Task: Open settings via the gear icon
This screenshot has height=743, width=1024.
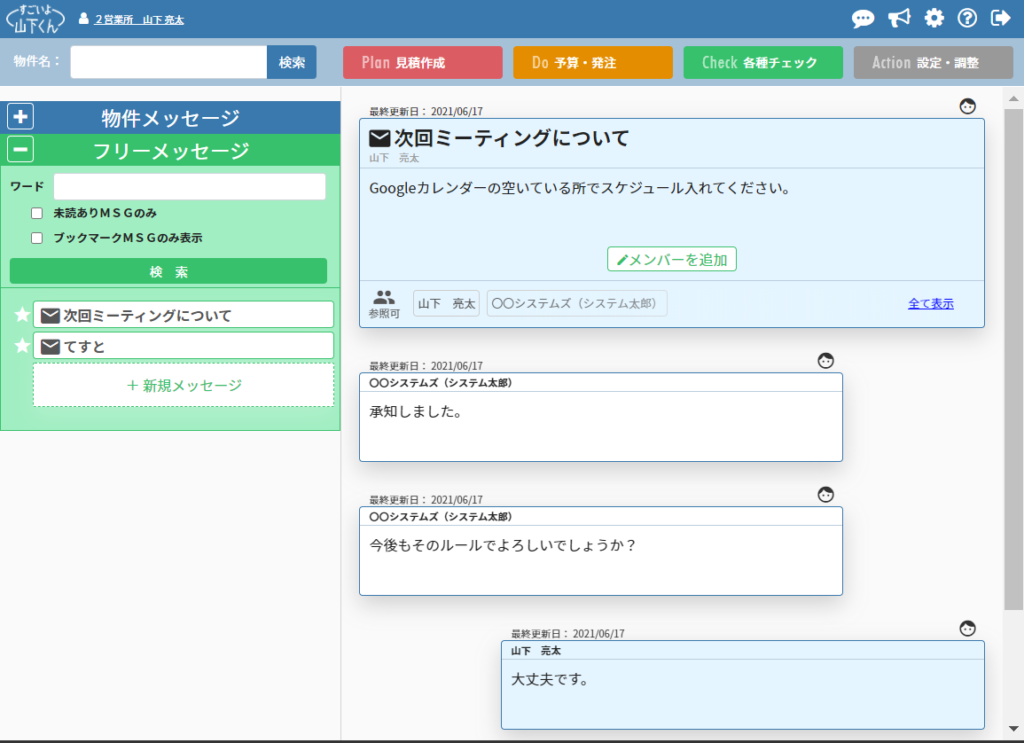Action: [933, 18]
